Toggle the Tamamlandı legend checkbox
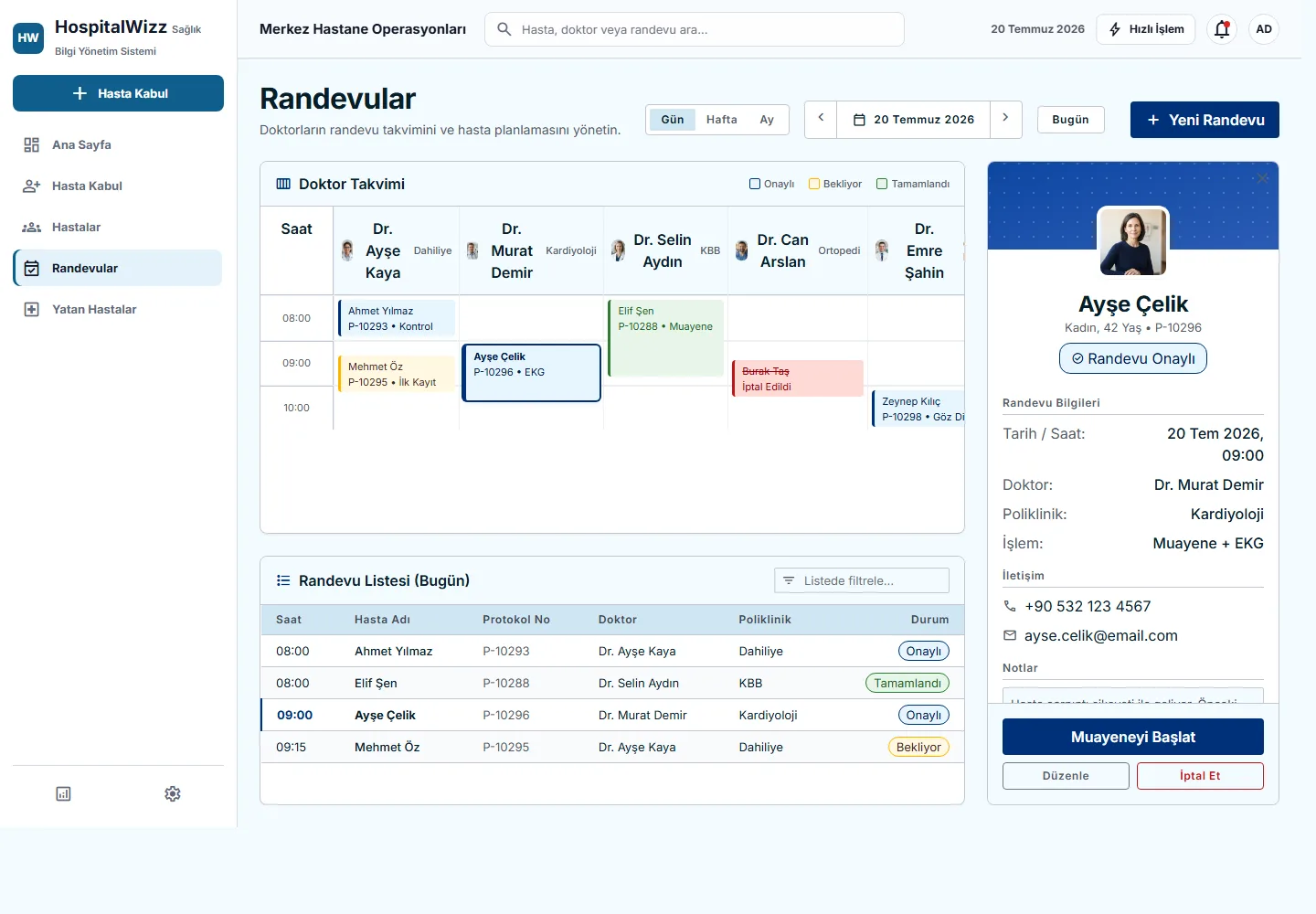The width and height of the screenshot is (1316, 914). (882, 184)
